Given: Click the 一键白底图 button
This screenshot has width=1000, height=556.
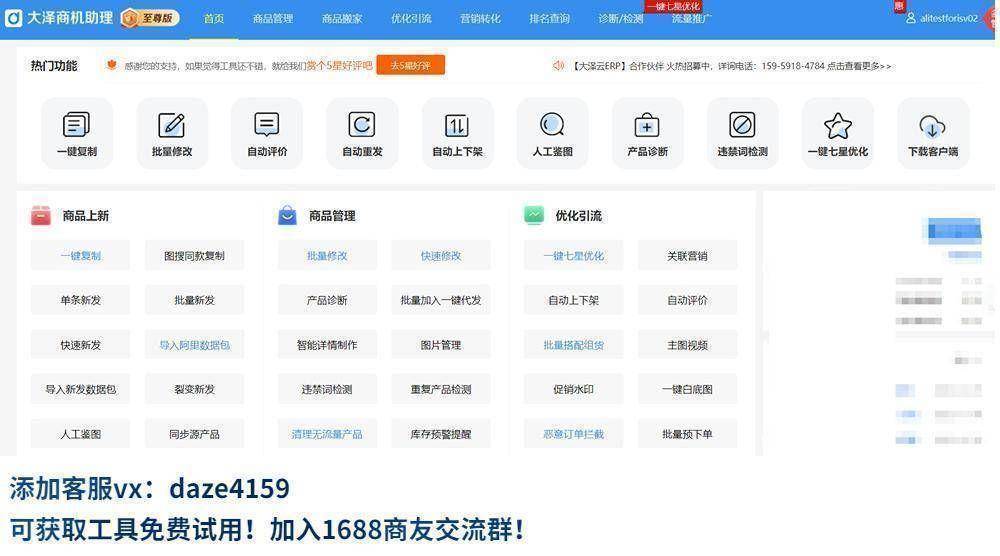Looking at the screenshot, I should [x=688, y=390].
